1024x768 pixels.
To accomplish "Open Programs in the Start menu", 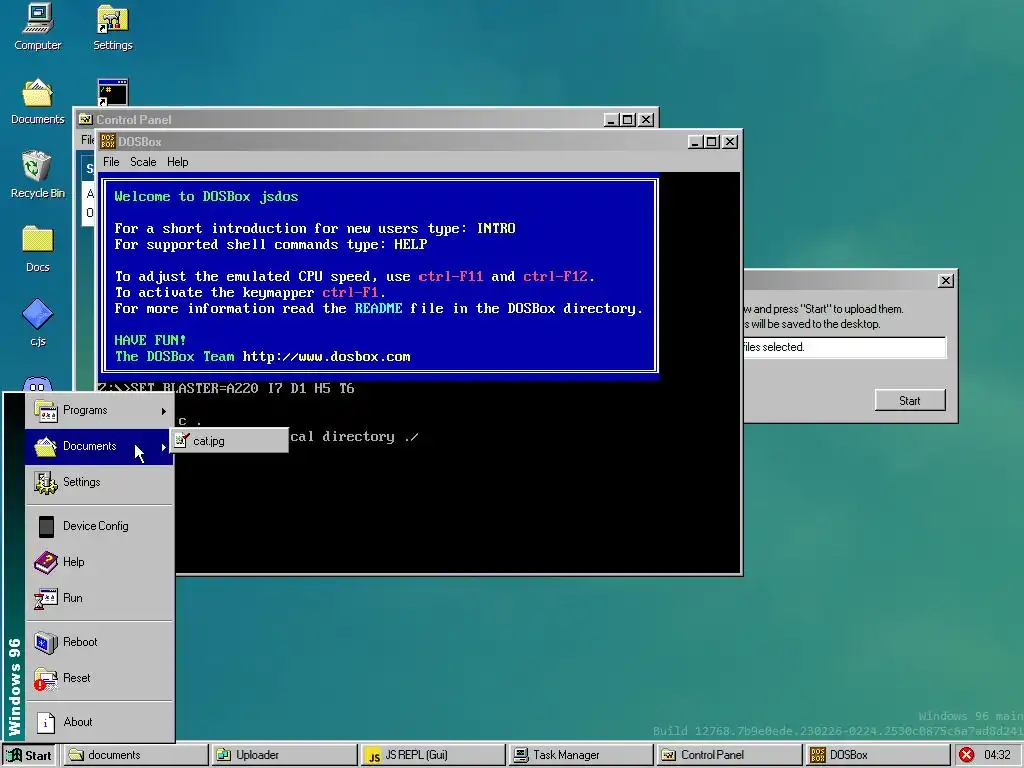I will [99, 410].
